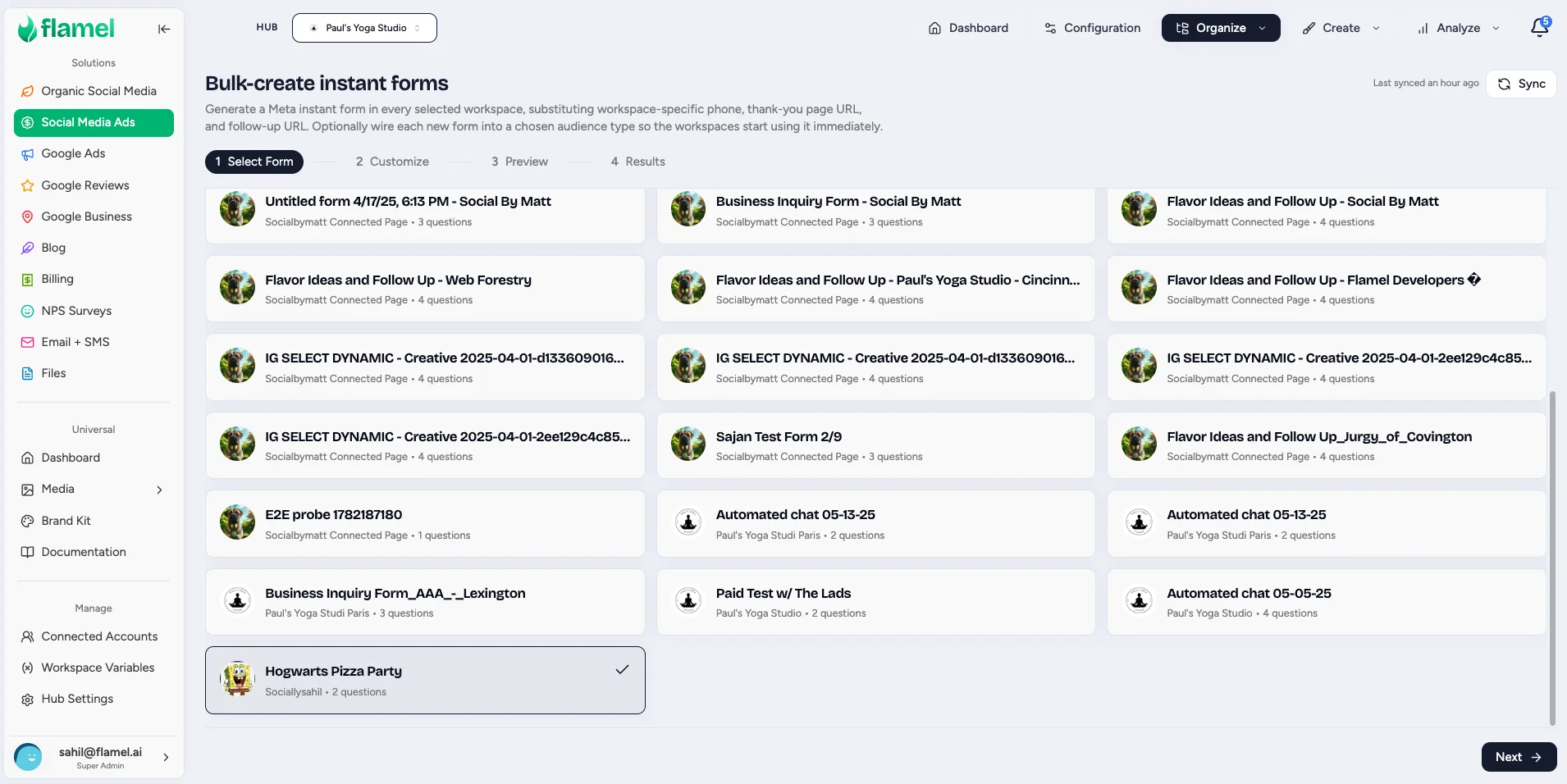The image size is (1567, 784).
Task: Open the sahil@flamel.ai account menu
Action: [94, 757]
